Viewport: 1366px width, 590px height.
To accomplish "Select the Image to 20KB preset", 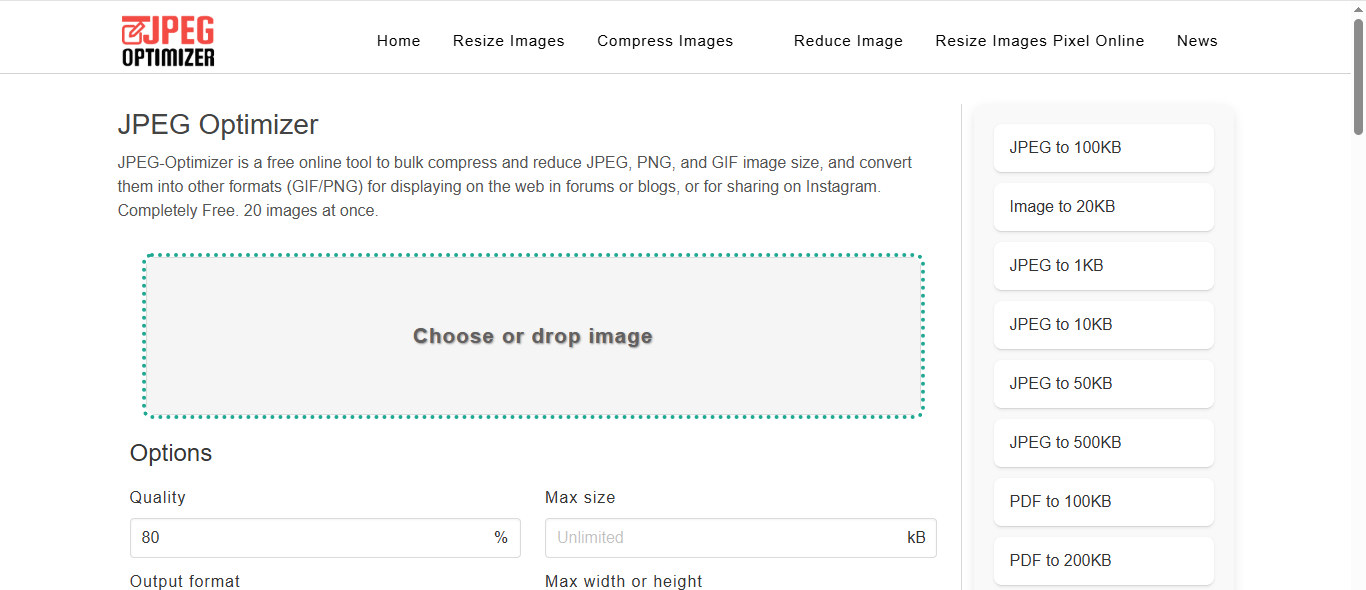I will [x=1103, y=206].
